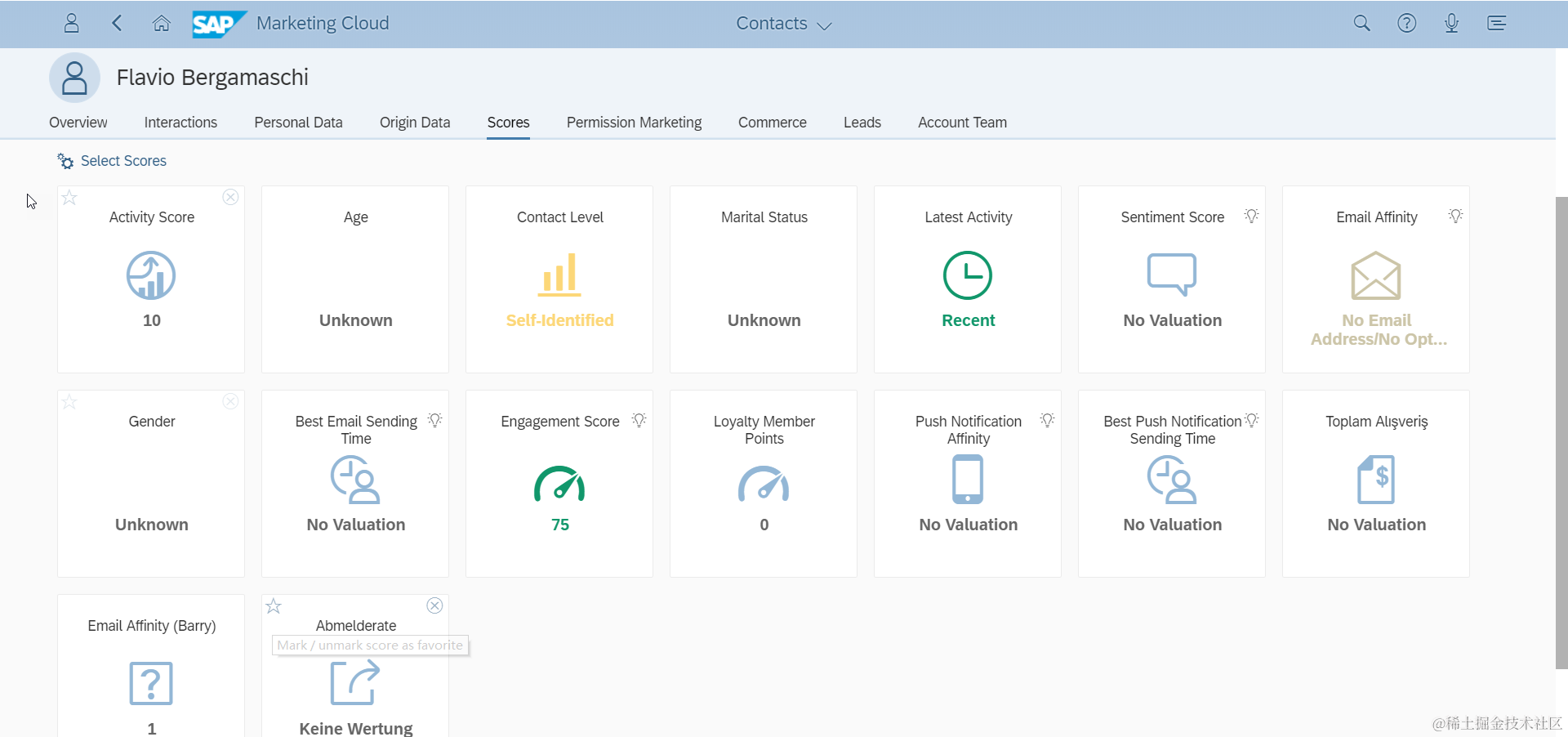
Task: Click the Email Affinity (Barry) question mark icon
Action: point(151,684)
